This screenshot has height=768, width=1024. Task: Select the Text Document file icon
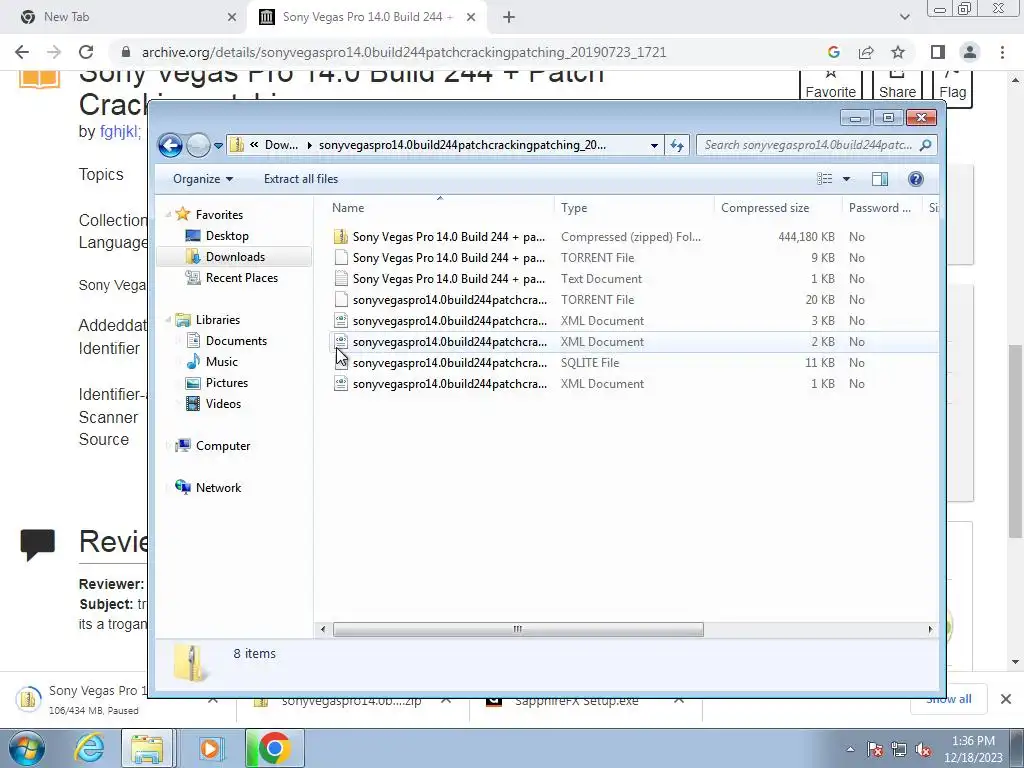click(340, 278)
